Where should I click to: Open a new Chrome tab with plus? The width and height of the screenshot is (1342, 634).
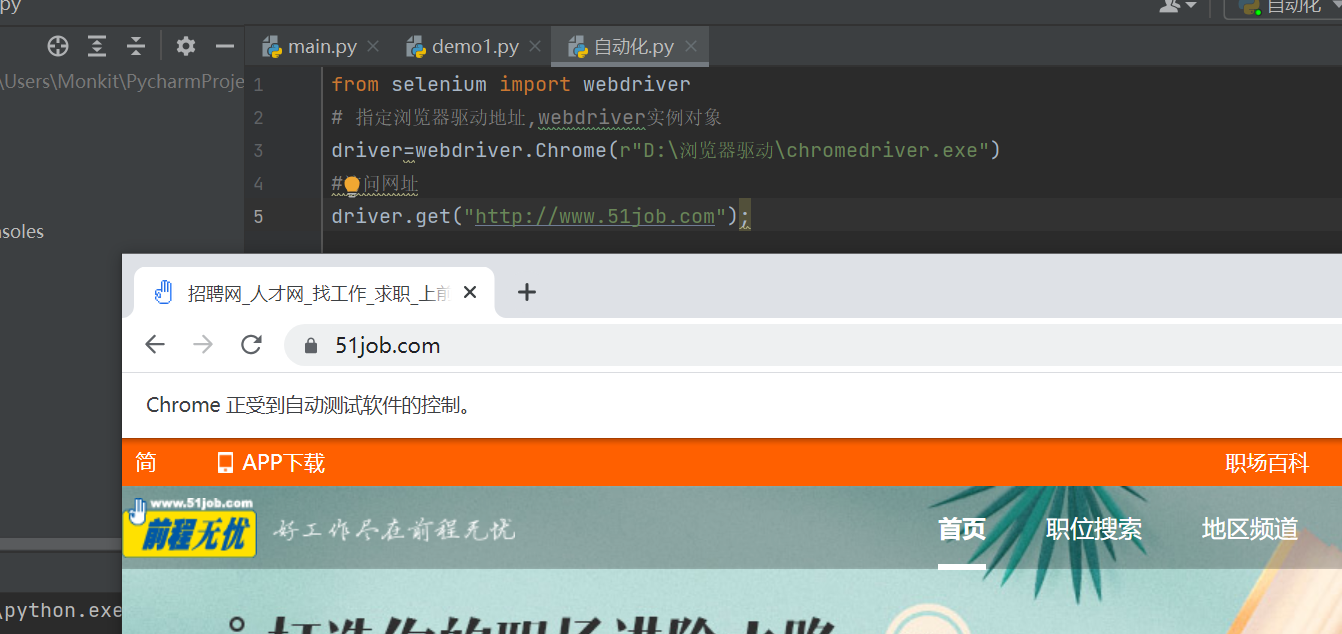pos(527,292)
